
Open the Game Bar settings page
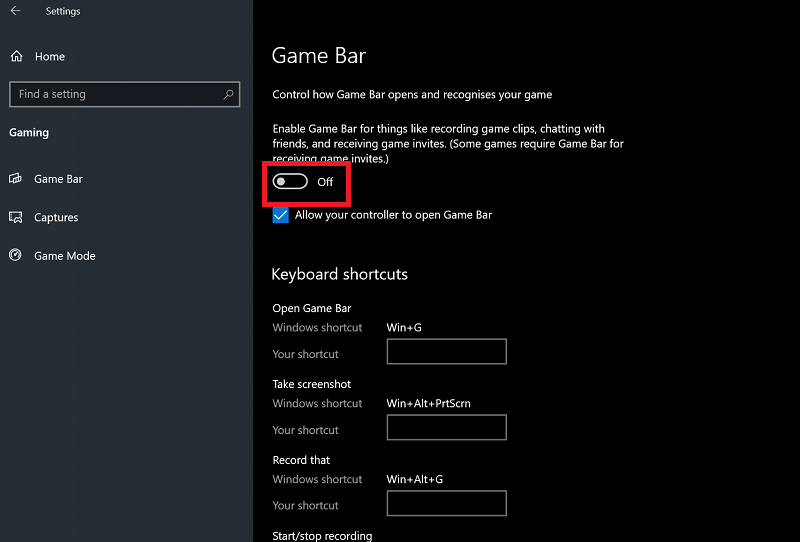coord(58,179)
